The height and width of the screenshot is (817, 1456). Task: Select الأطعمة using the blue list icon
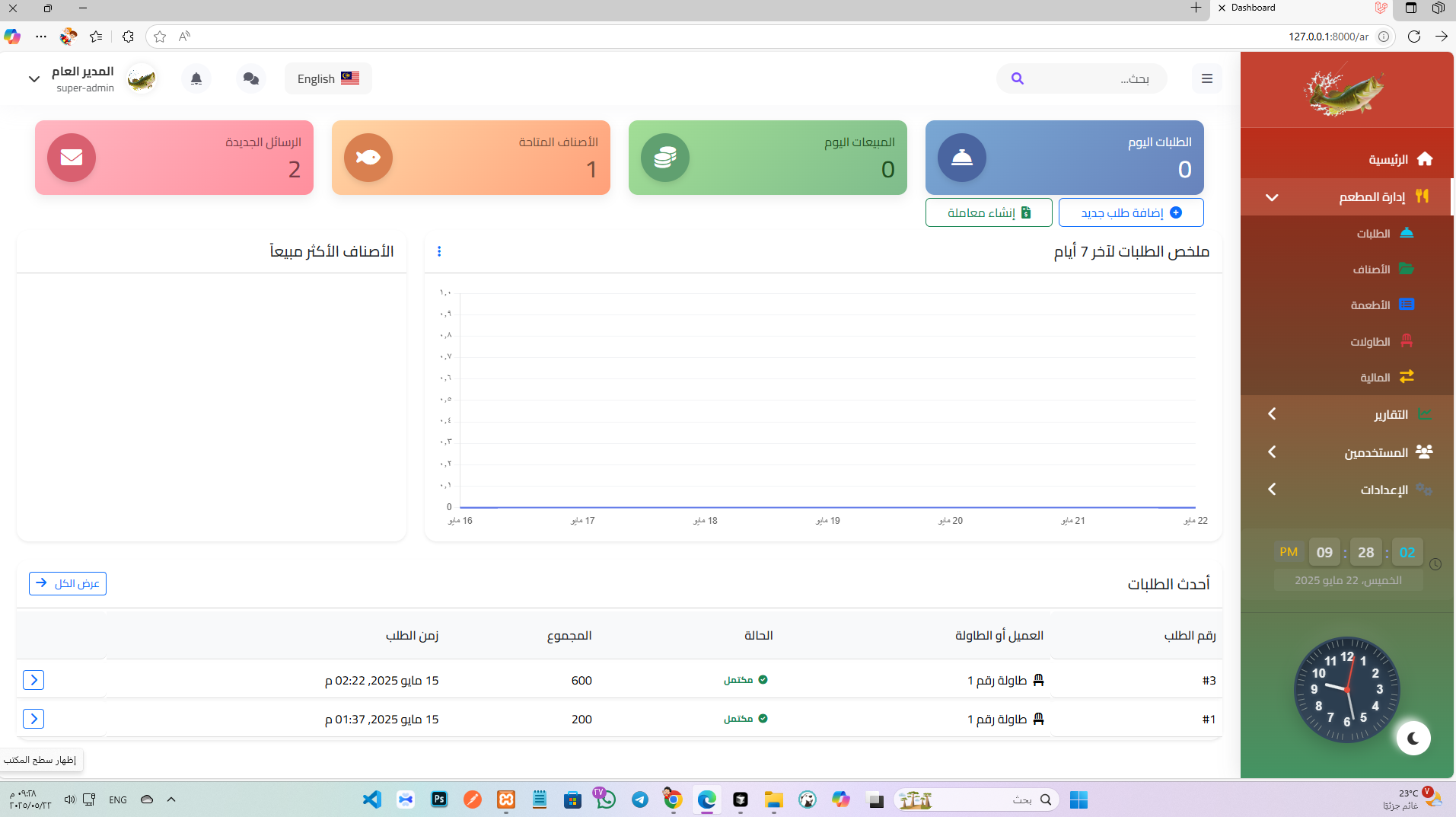[x=1406, y=305]
